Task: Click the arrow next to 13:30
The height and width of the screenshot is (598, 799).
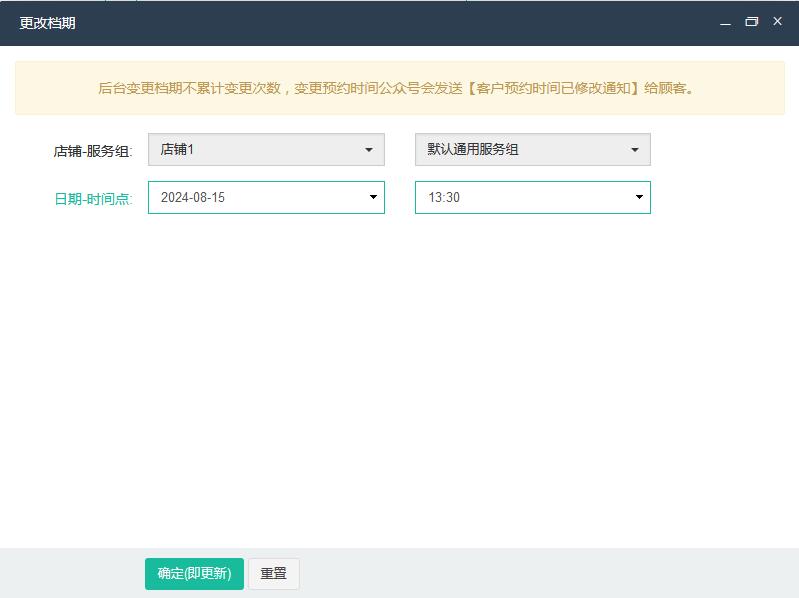Action: click(639, 197)
